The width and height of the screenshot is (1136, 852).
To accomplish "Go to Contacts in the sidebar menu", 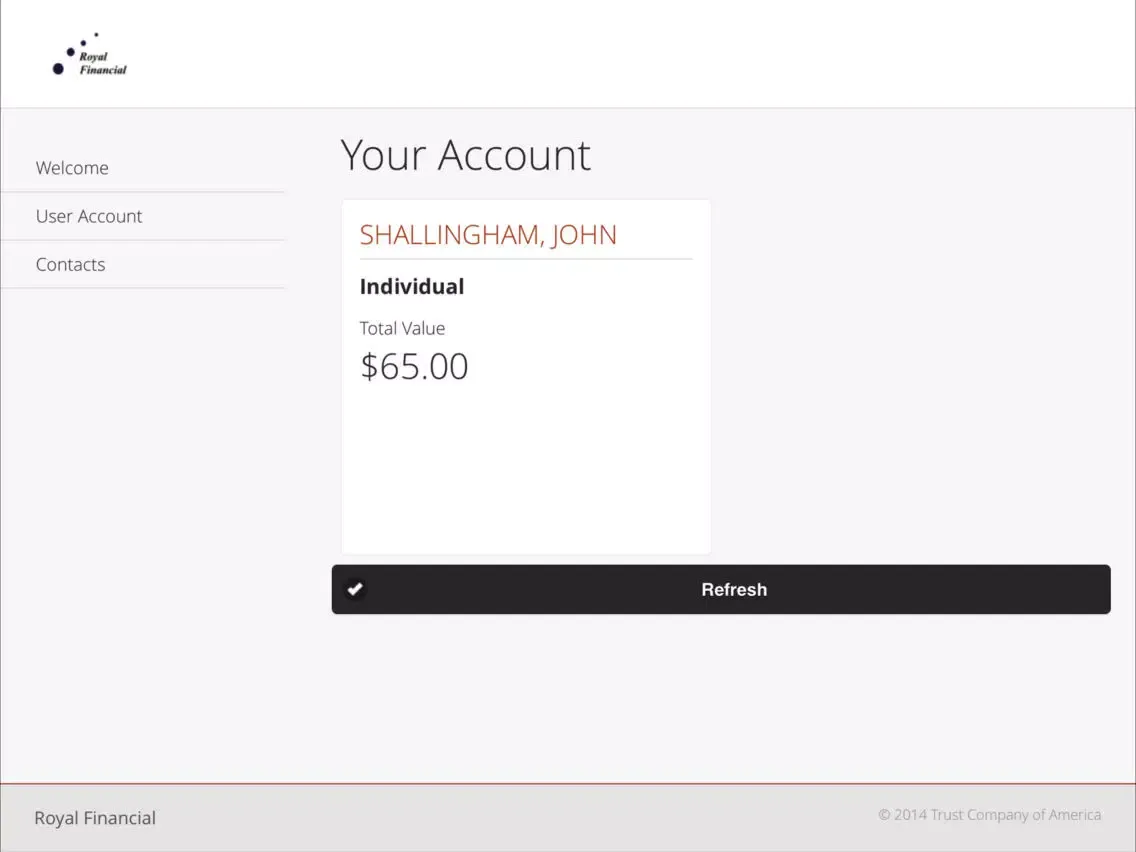I will (70, 265).
